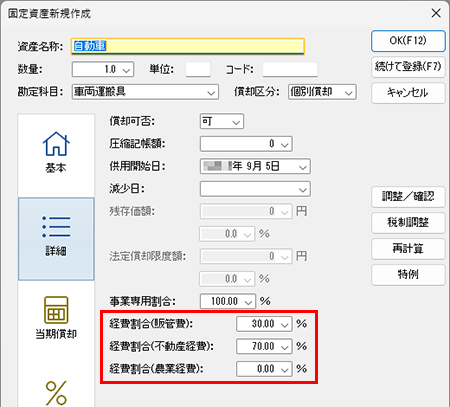The width and height of the screenshot is (450, 407).
Task: Switch to 当期償却 calculator icon tab
Action: (x=56, y=318)
